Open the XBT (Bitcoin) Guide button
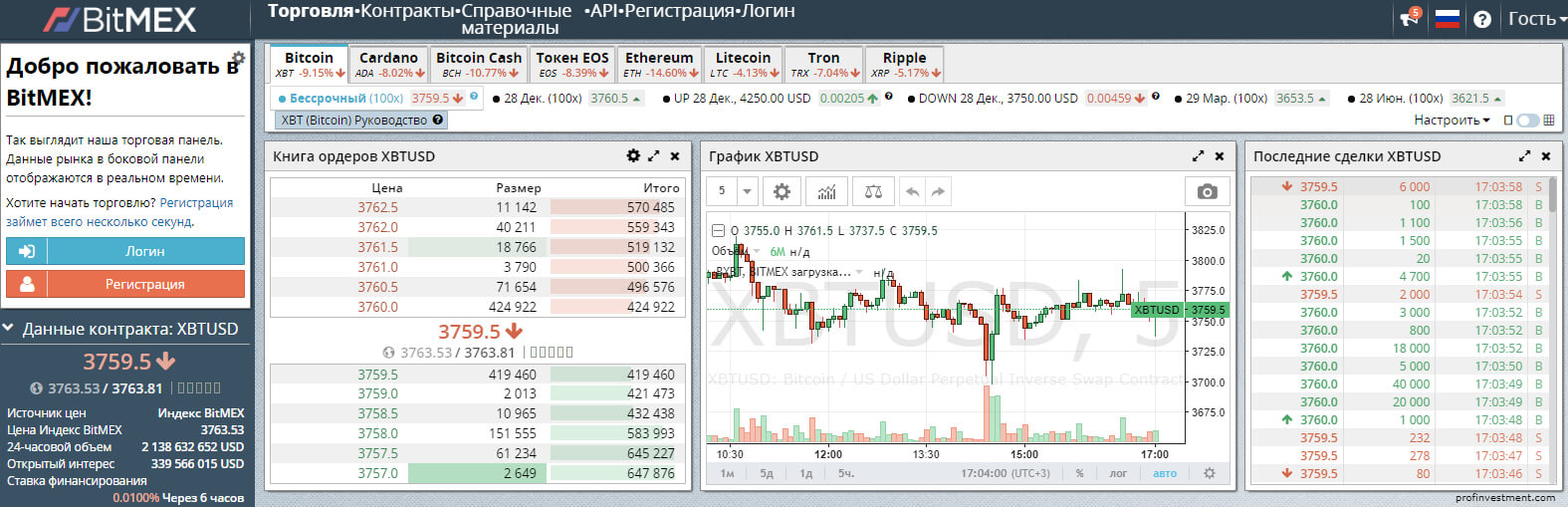This screenshot has height=507, width=1568. click(x=360, y=120)
